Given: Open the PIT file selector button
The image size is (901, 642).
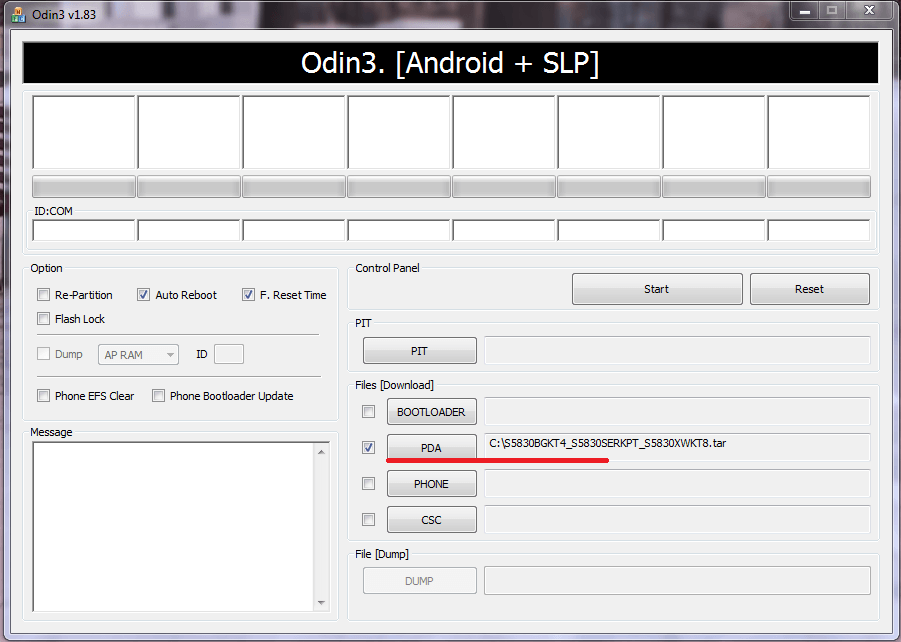Looking at the screenshot, I should click(x=419, y=351).
